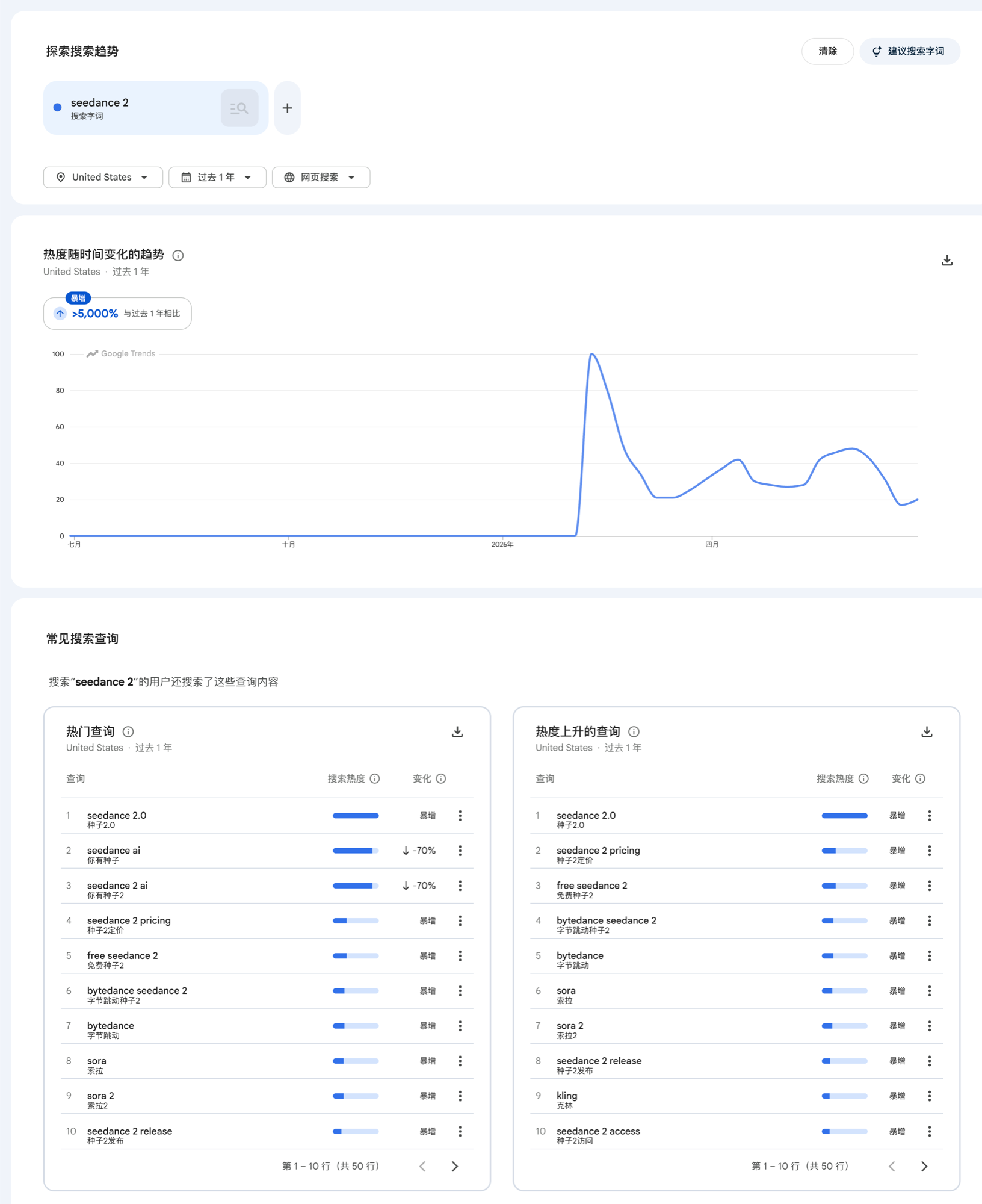This screenshot has height=1204, width=982.
Task: Open seedance 2 ai query link
Action: click(x=117, y=885)
